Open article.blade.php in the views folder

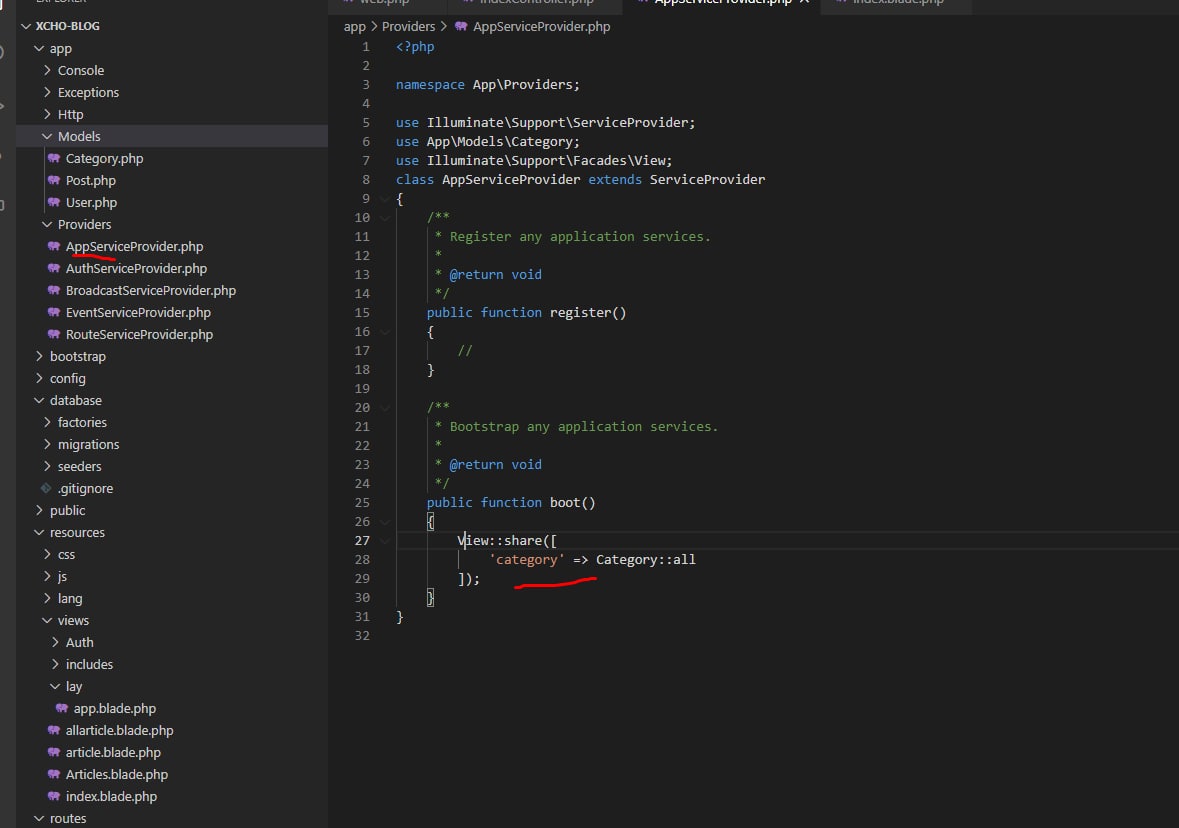[113, 753]
